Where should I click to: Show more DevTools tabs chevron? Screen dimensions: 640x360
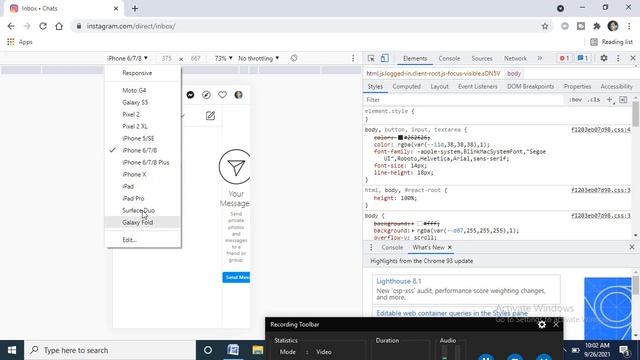coord(540,58)
